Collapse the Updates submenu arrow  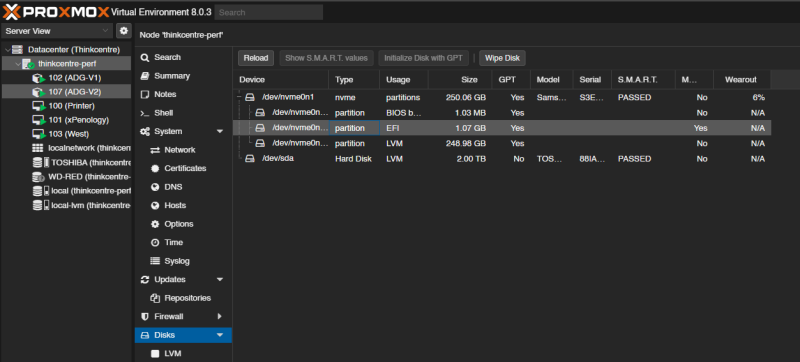click(x=220, y=279)
